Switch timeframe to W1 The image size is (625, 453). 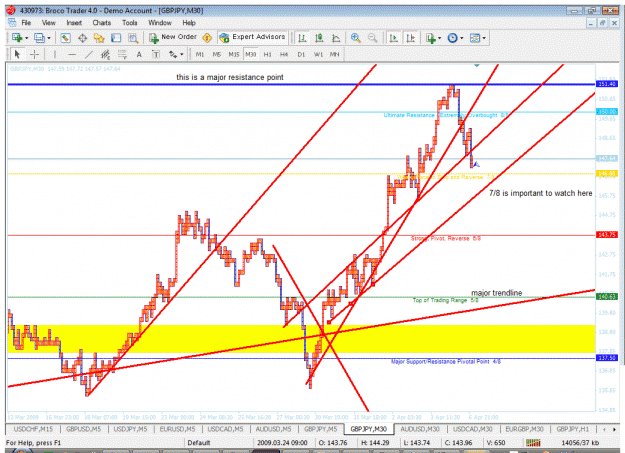(x=318, y=54)
